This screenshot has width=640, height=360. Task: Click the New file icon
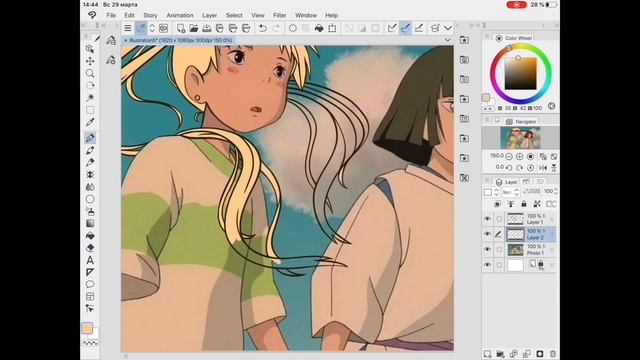(180, 28)
